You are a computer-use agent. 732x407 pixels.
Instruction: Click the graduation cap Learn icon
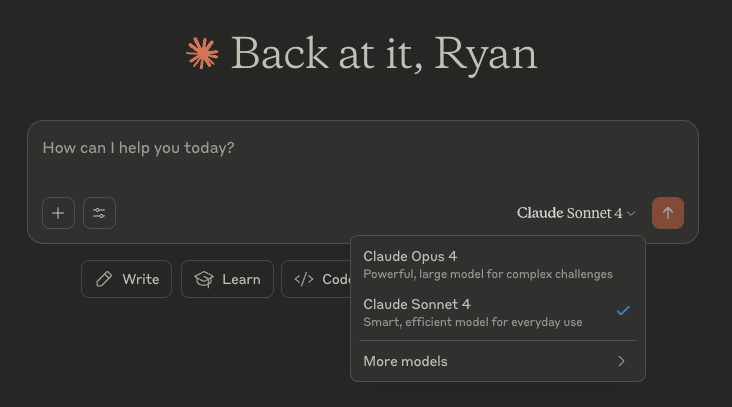204,279
